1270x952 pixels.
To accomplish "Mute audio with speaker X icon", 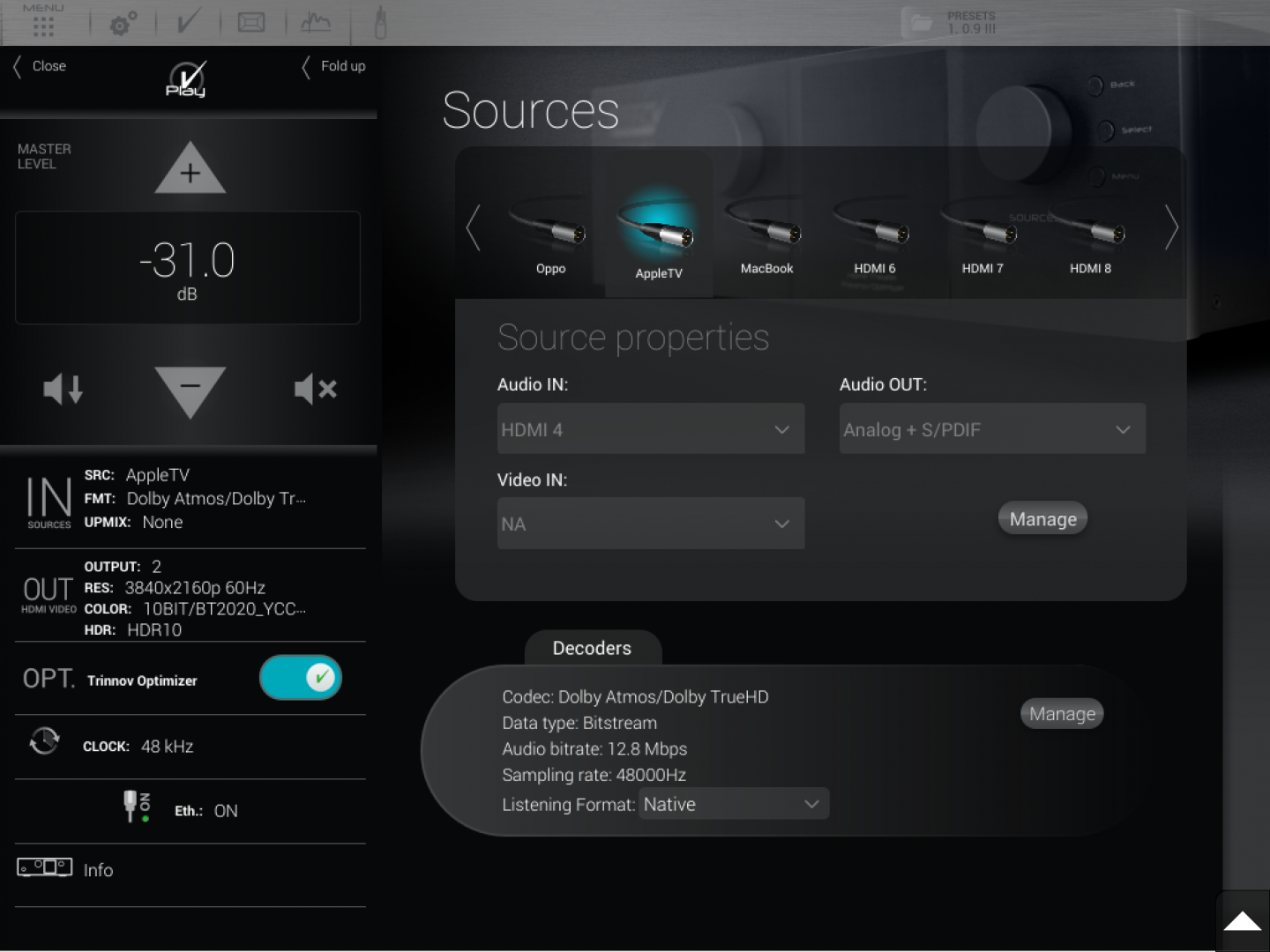I will (316, 389).
